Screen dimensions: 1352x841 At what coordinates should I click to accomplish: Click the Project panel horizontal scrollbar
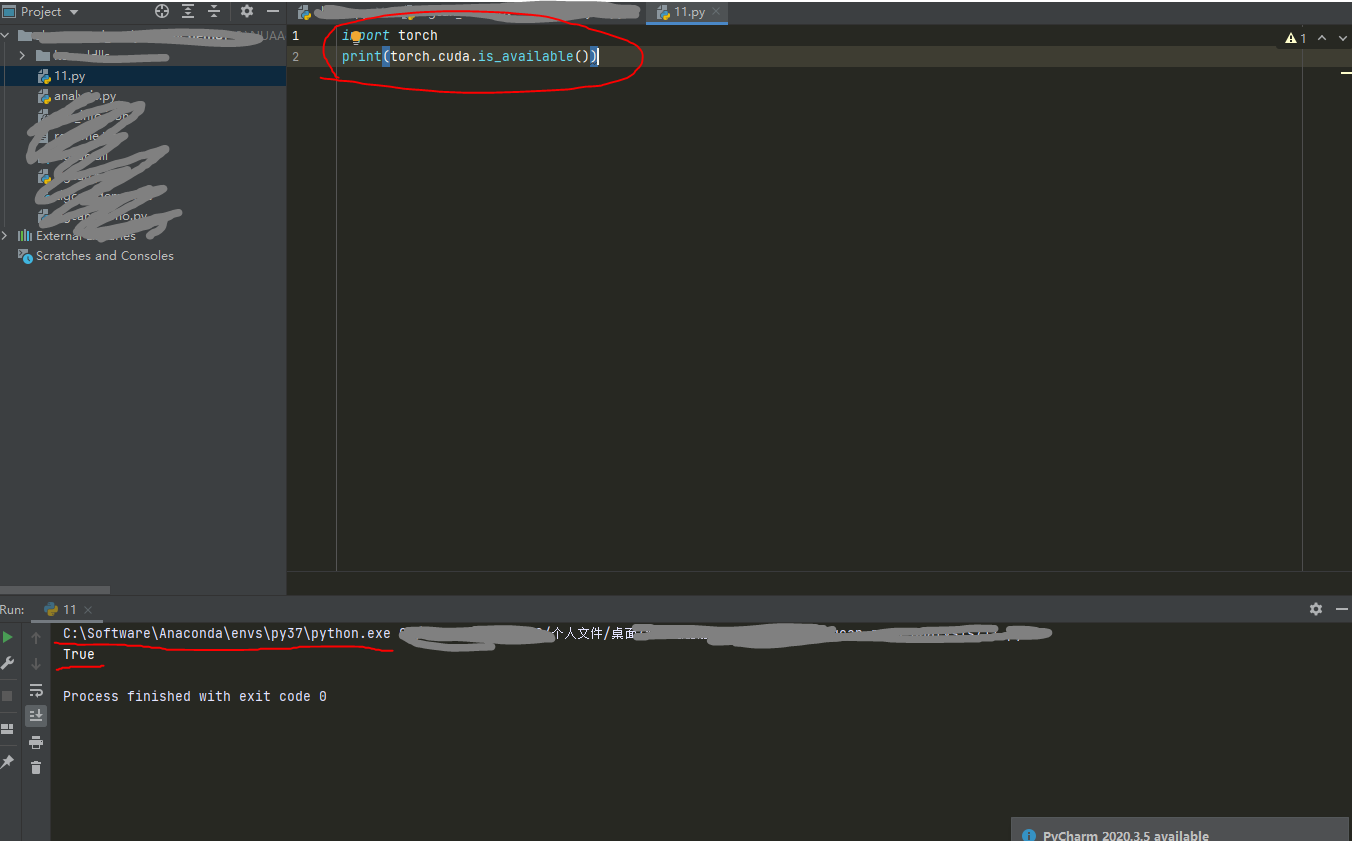point(55,590)
